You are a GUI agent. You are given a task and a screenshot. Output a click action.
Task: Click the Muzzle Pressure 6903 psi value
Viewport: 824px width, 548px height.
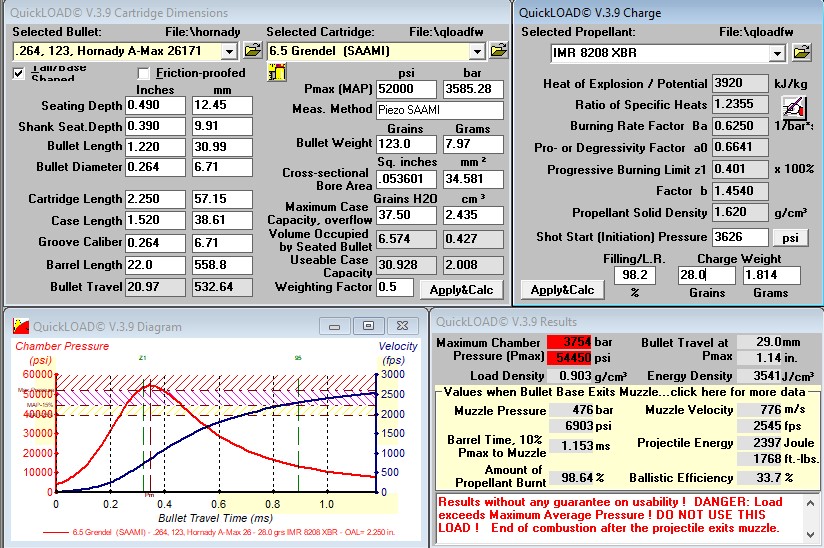coord(572,426)
